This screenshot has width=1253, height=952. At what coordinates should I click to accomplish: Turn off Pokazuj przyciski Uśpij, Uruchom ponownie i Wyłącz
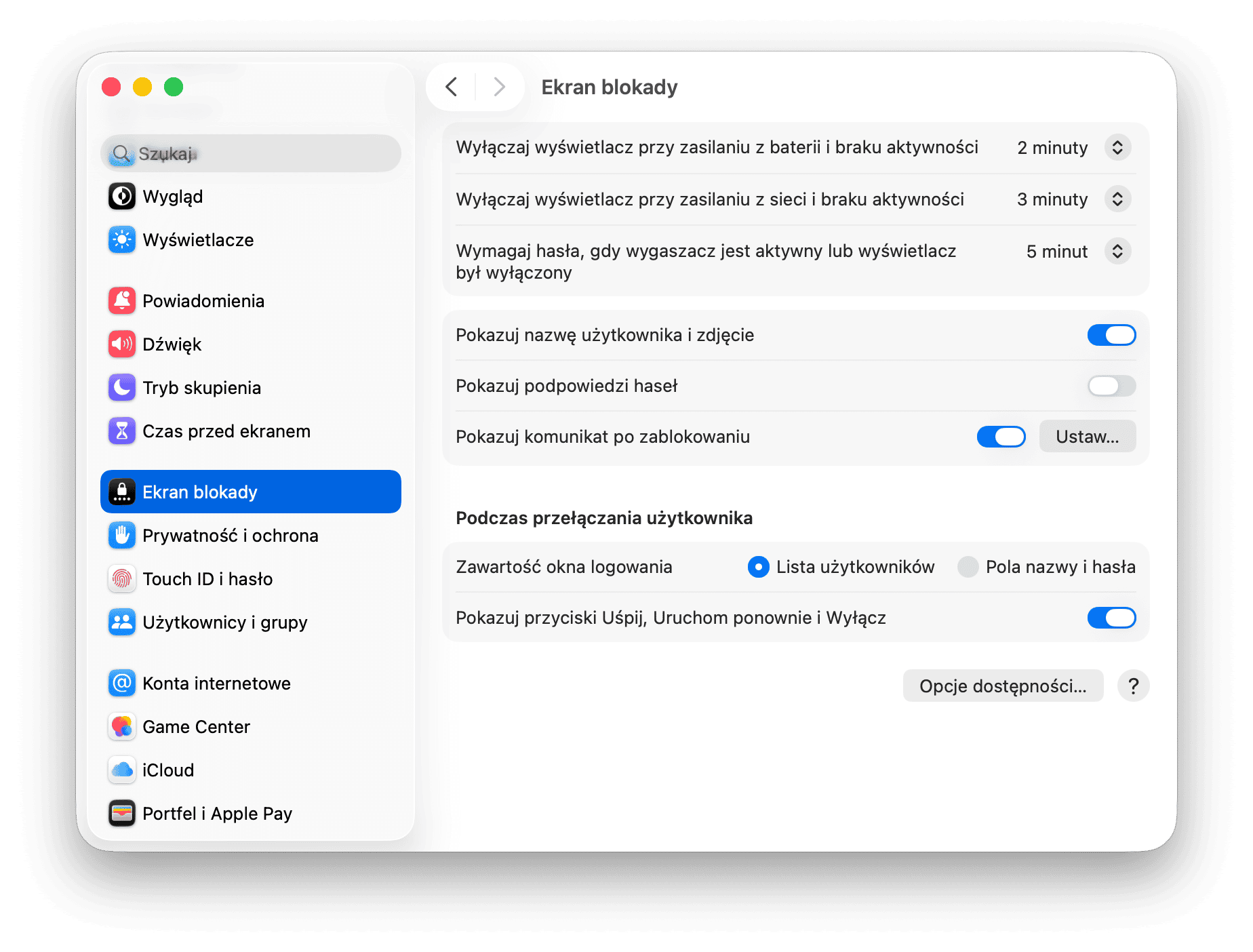pyautogui.click(x=1111, y=618)
